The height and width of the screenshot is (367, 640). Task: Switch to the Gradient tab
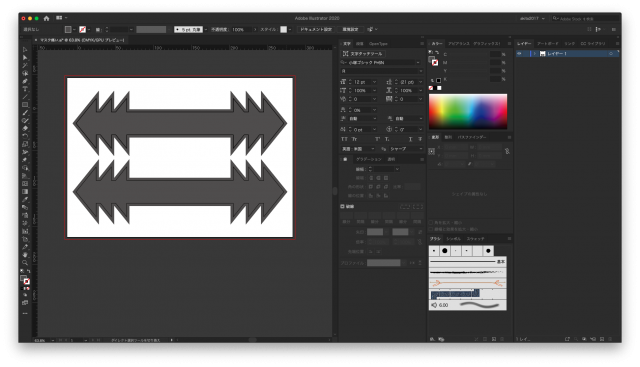tap(369, 159)
